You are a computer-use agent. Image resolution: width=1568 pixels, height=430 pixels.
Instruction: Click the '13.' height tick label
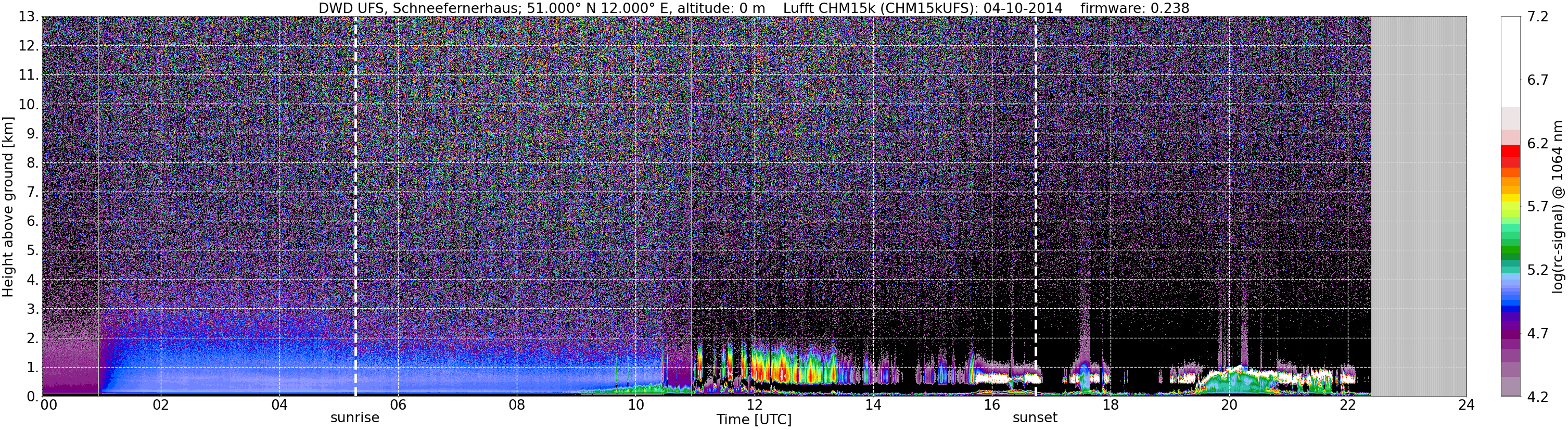(x=29, y=17)
